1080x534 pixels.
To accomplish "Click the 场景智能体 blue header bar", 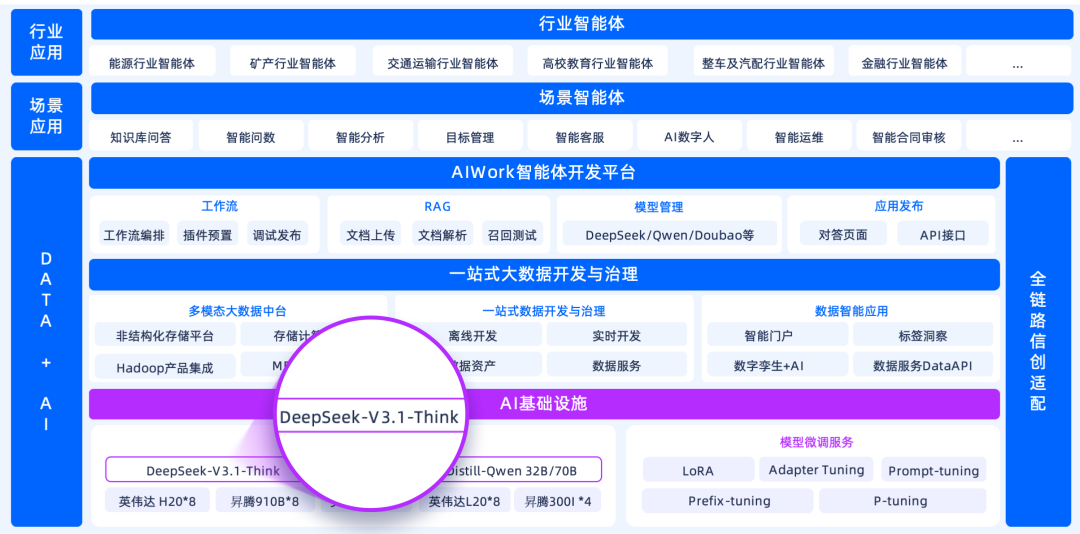I will point(582,99).
